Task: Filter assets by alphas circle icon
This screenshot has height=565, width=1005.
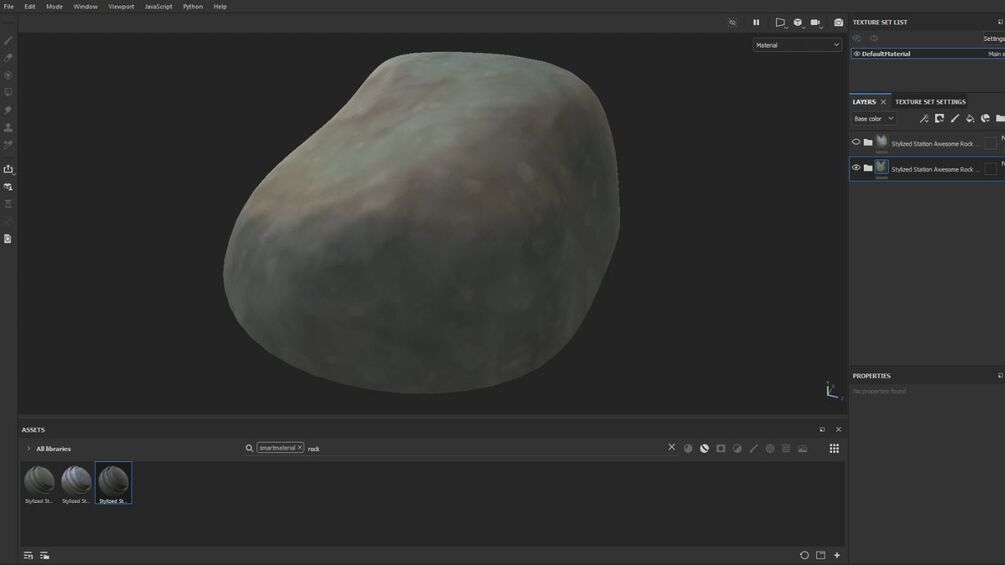Action: [770, 448]
